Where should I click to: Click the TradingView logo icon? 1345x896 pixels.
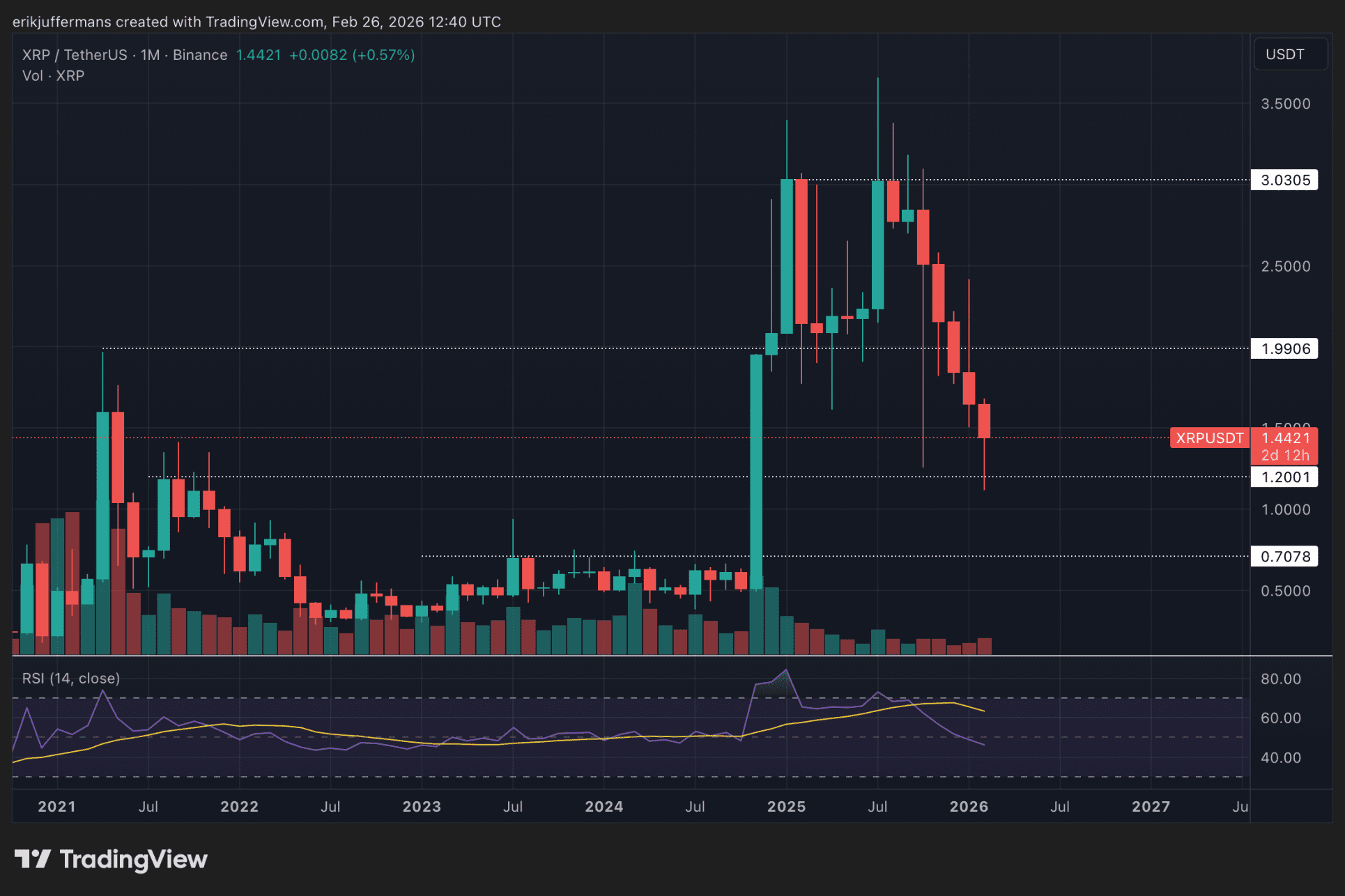click(32, 858)
